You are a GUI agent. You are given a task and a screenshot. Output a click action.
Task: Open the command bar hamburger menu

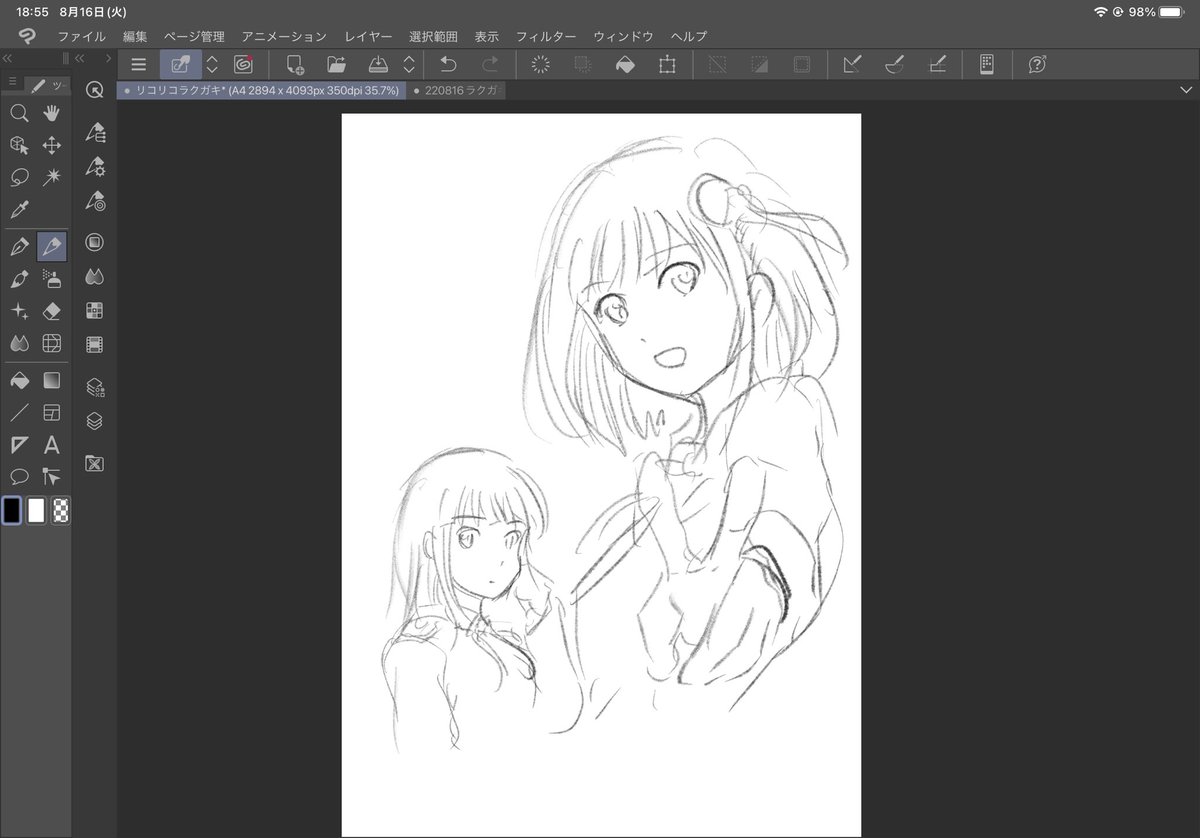tap(139, 65)
